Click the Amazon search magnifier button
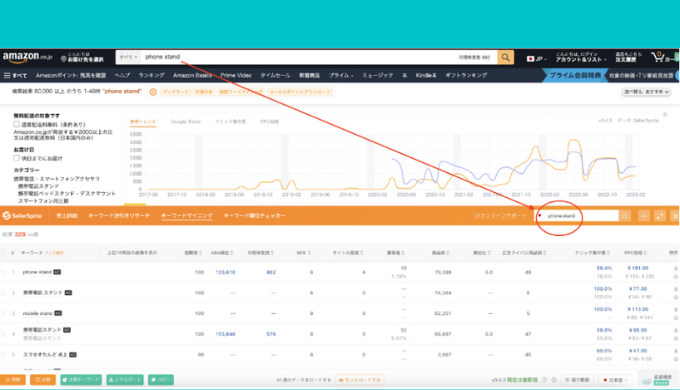Viewport: 680px width, 390px height. coord(505,57)
